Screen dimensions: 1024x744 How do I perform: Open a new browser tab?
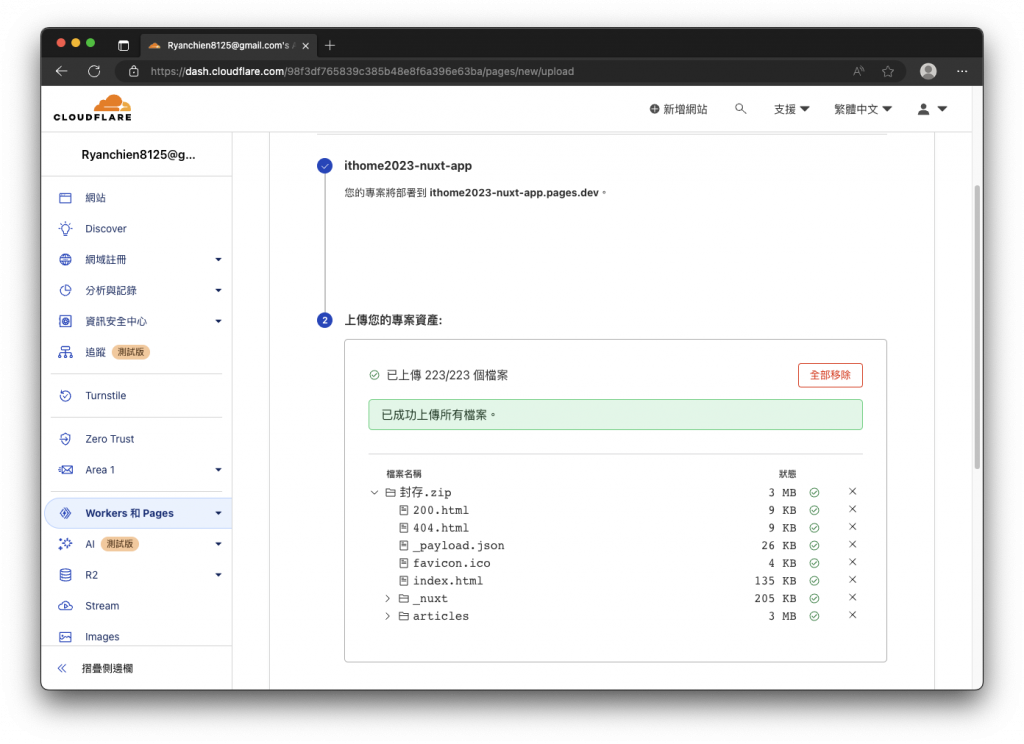330,45
